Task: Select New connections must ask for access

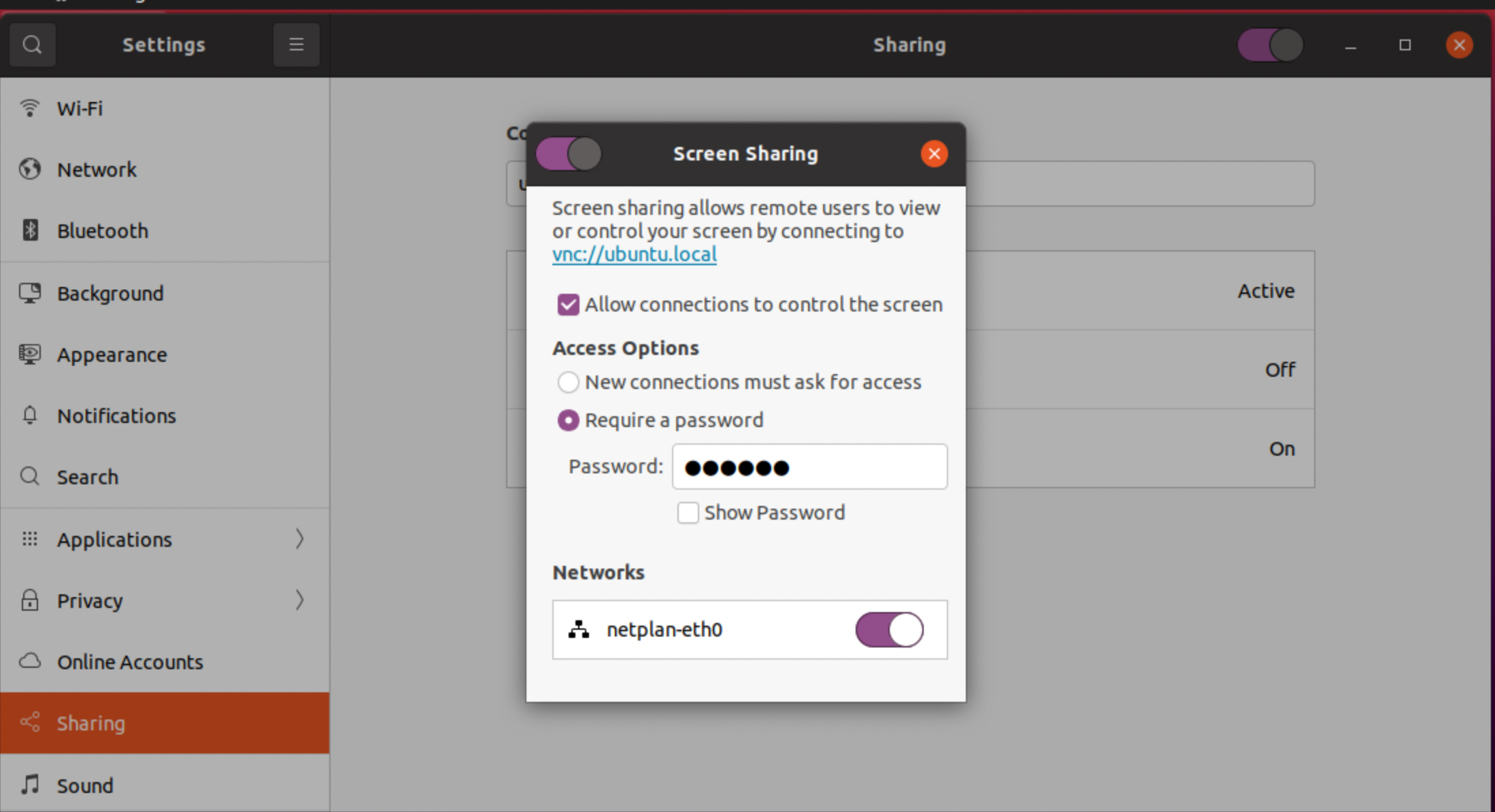Action: point(568,382)
